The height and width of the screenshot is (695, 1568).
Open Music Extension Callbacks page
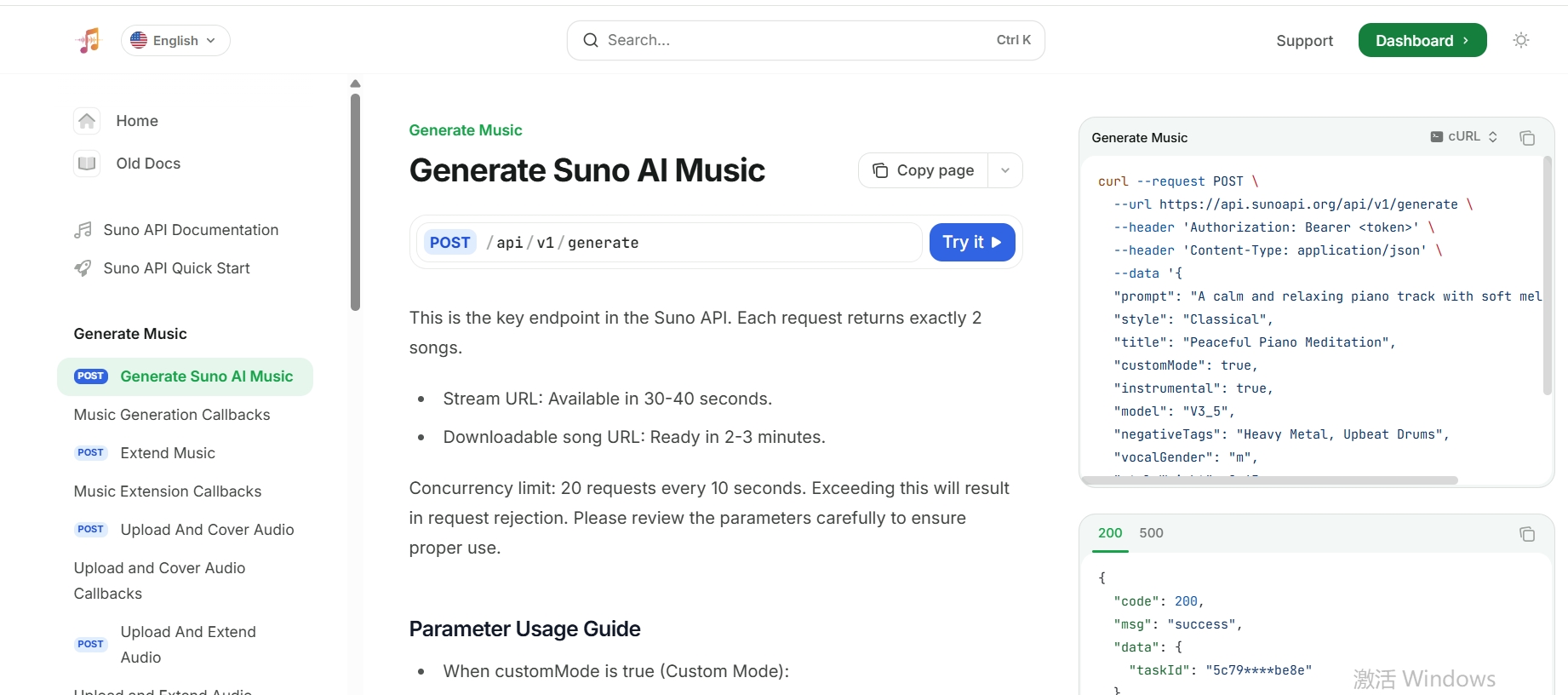[x=168, y=491]
